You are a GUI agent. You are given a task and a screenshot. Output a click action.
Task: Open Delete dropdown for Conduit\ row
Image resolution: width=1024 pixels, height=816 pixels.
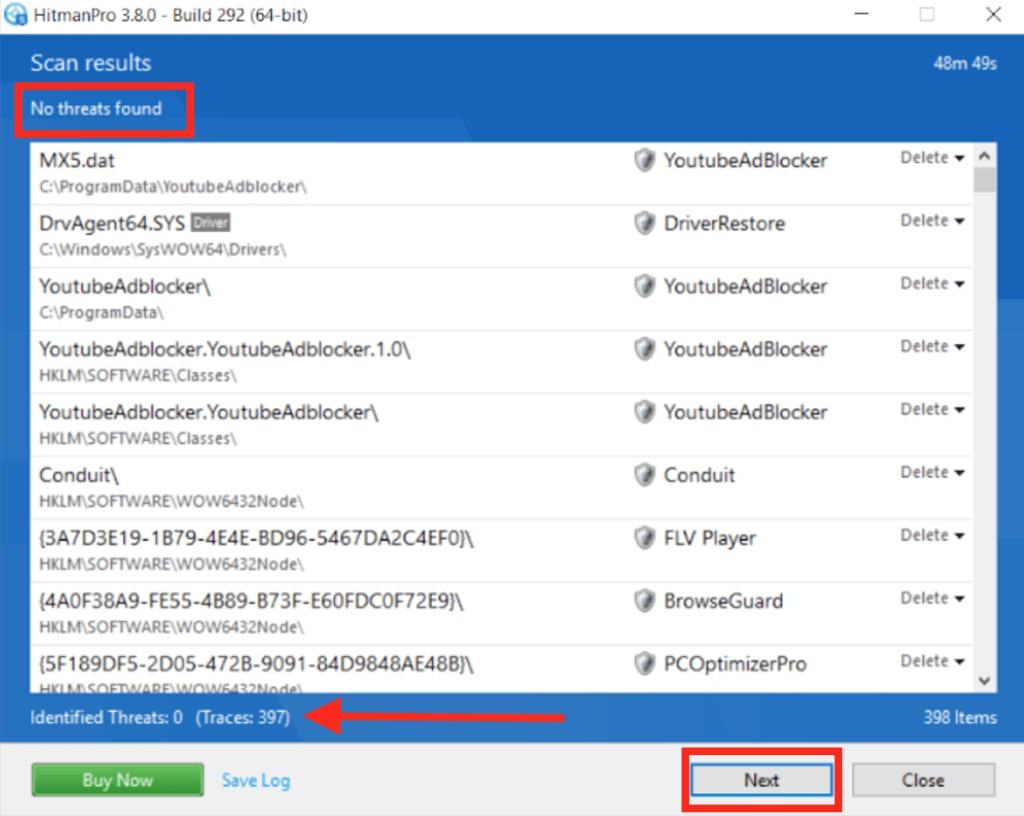point(932,473)
